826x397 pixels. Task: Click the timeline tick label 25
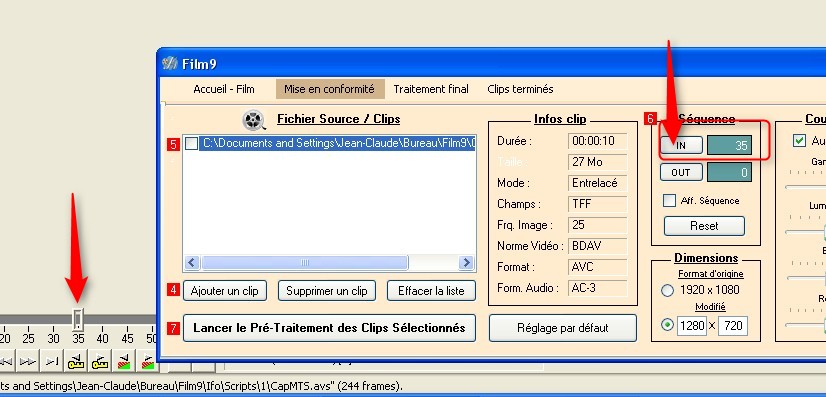(29, 339)
